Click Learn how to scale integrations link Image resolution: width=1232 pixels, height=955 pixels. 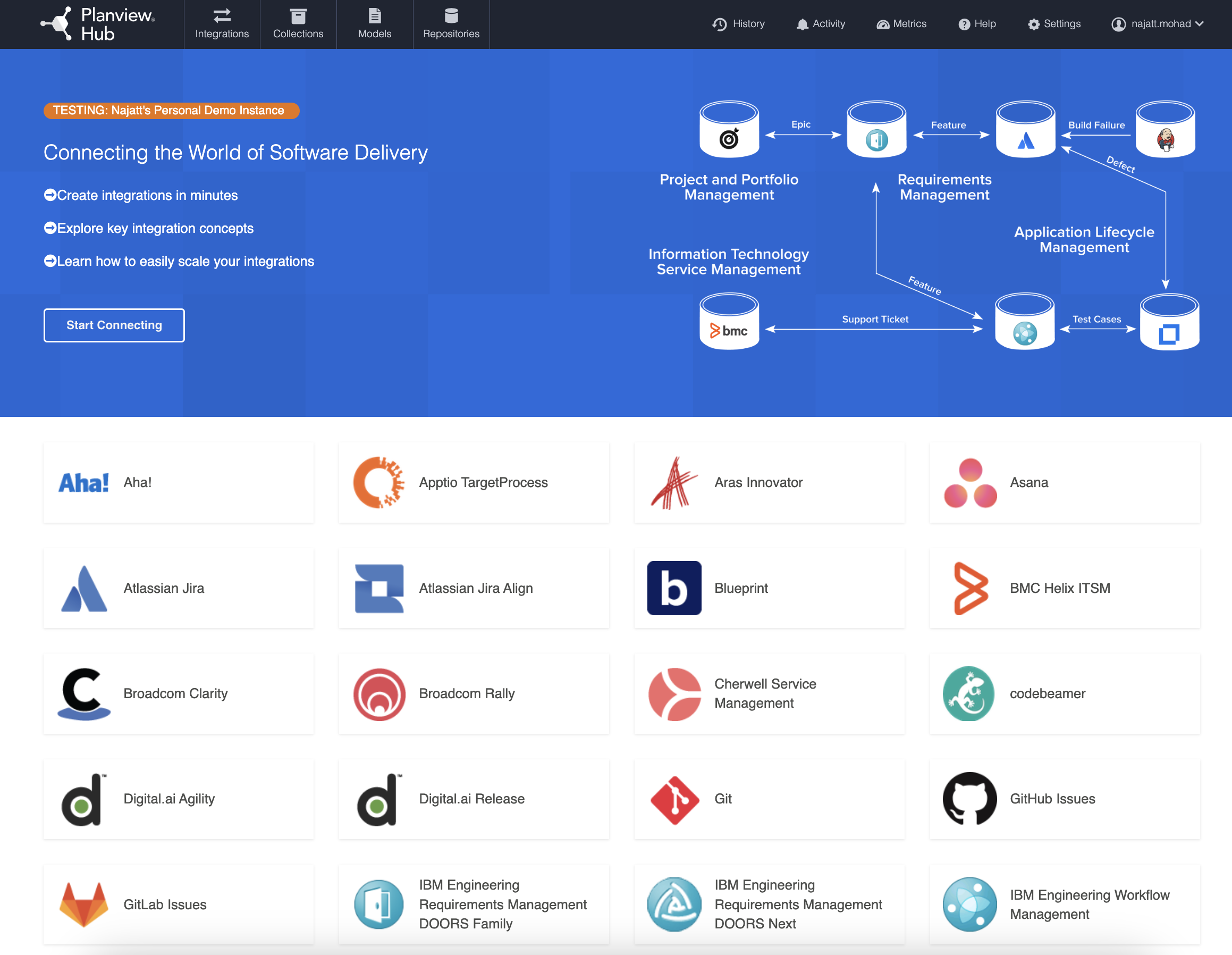coord(185,261)
